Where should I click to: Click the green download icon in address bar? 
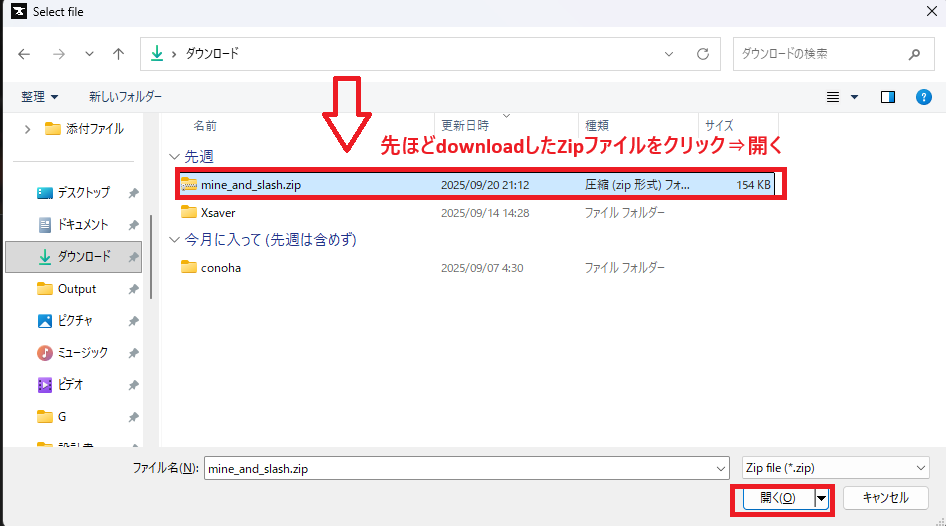[x=157, y=54]
